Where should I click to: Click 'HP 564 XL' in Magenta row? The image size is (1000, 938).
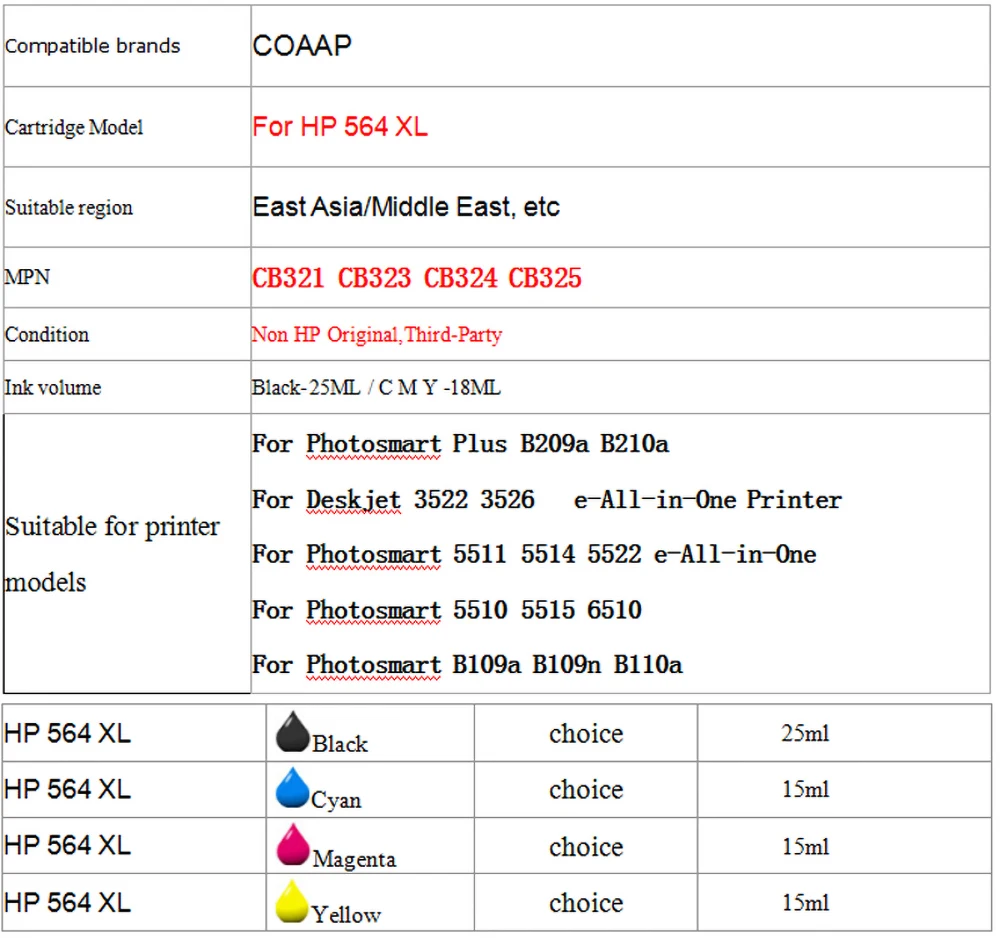pos(68,846)
